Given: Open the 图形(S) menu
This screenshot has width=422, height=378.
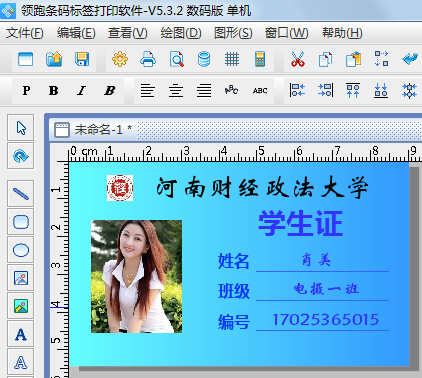Looking at the screenshot, I should tap(233, 33).
